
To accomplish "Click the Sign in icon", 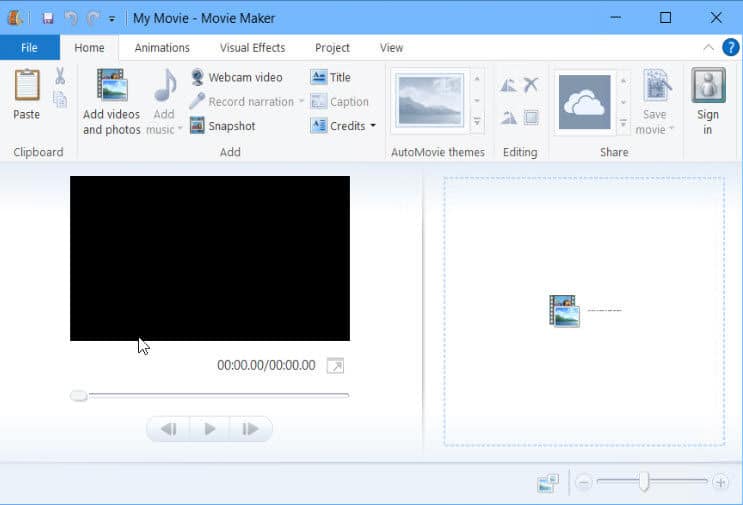I will pos(708,85).
